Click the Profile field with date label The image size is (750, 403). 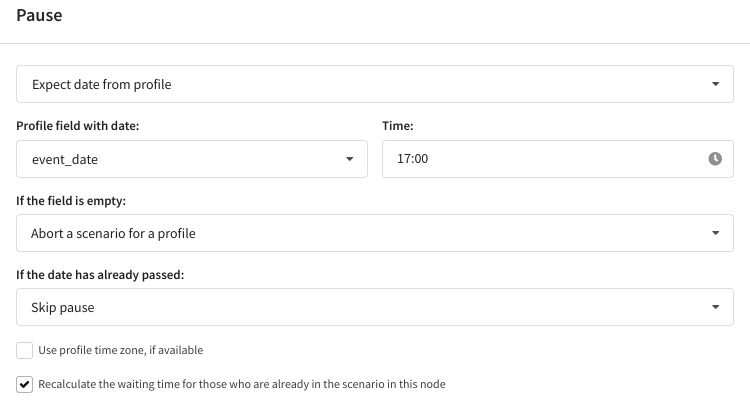point(77,126)
